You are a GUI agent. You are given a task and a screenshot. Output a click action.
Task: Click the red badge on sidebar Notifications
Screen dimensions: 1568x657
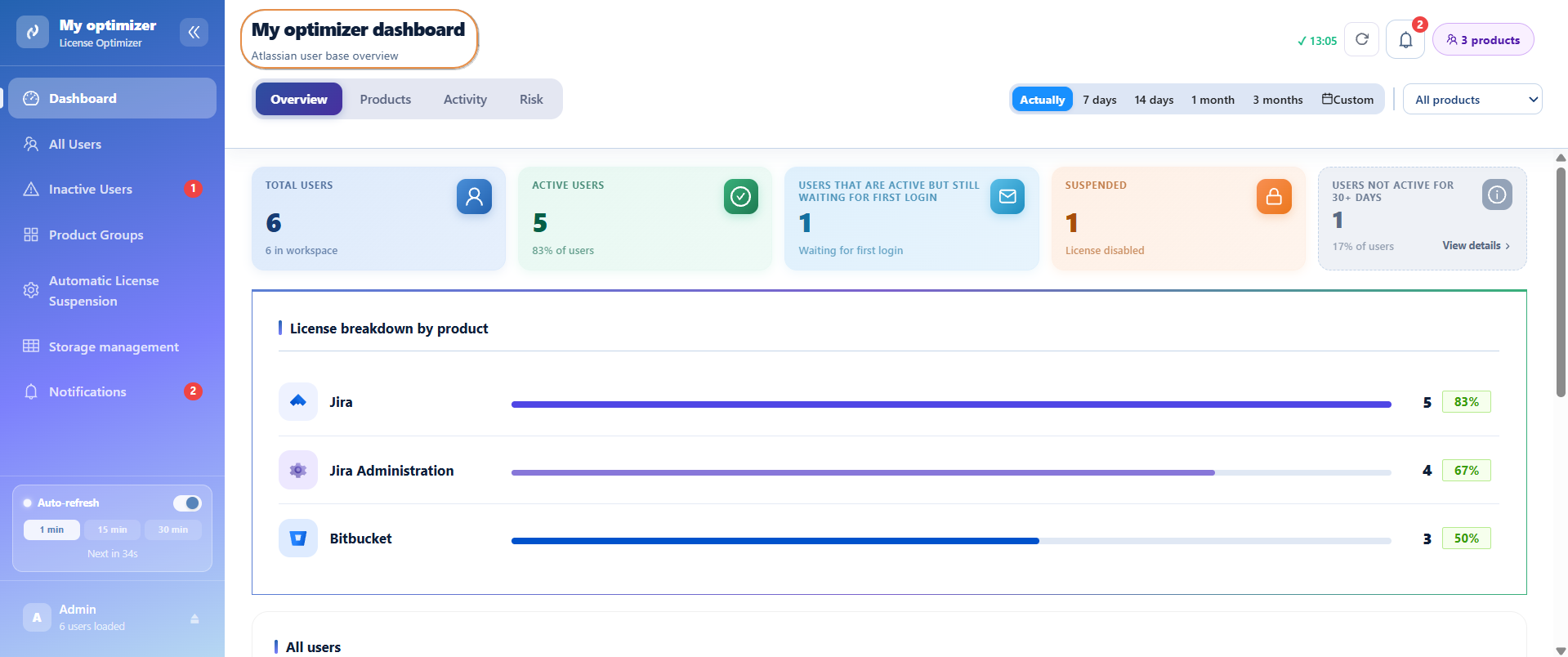point(193,391)
